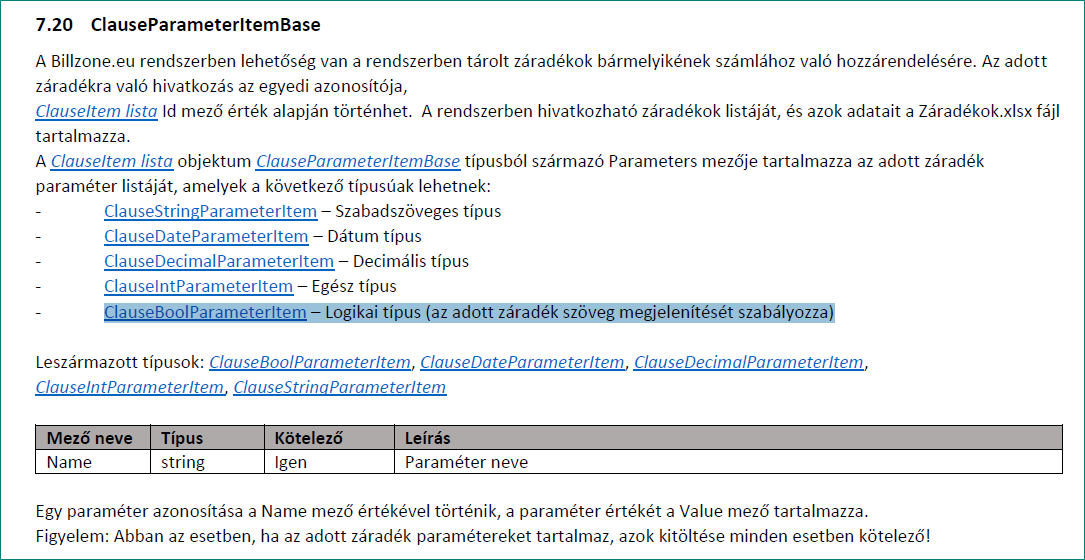Select the "string" table cell
This screenshot has width=1085, height=560.
208,462
